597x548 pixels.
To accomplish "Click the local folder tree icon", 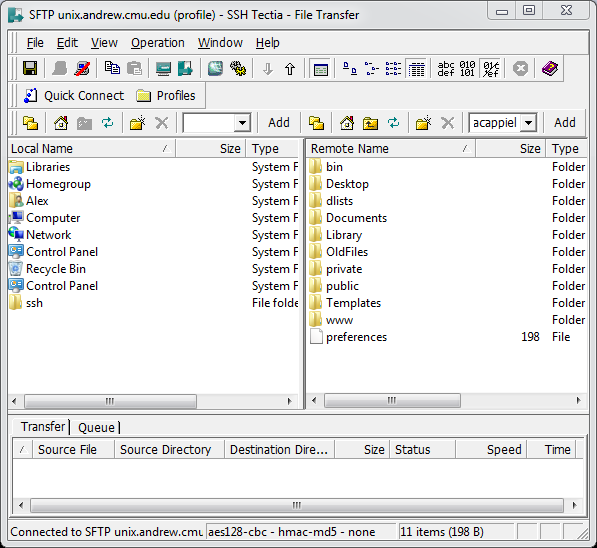I will coord(30,123).
